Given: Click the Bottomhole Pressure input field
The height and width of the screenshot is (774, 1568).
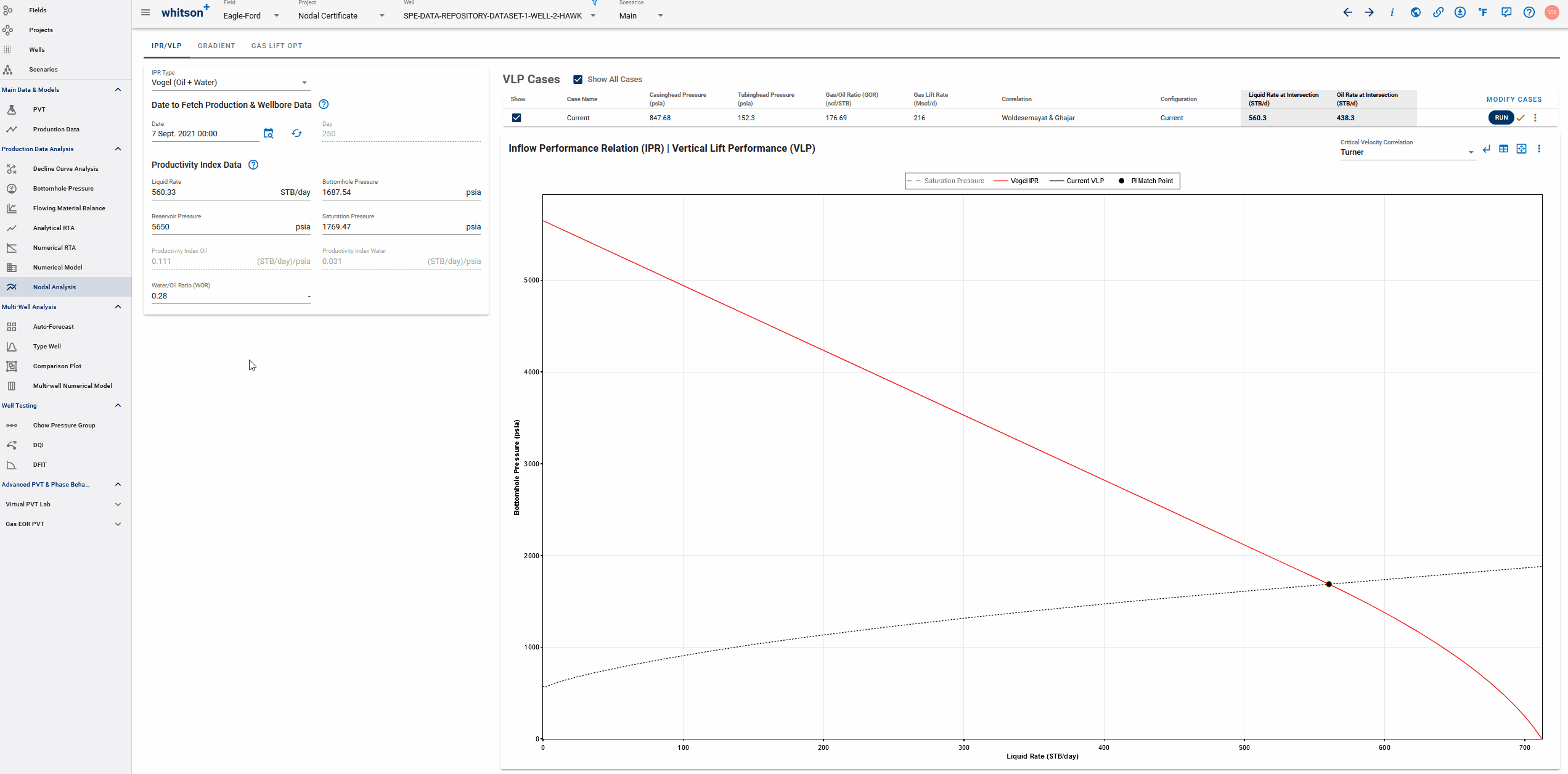Looking at the screenshot, I should [x=390, y=192].
